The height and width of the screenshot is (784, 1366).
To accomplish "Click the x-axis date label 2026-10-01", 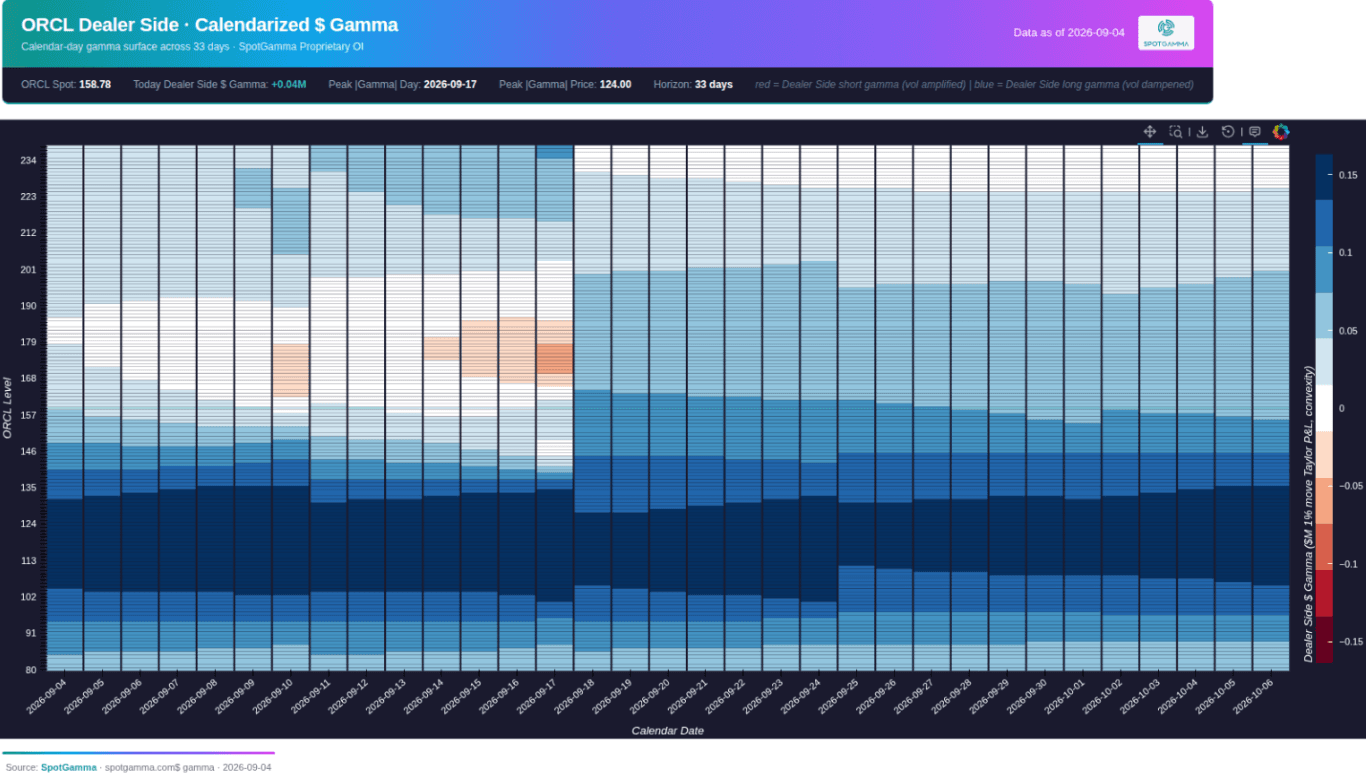I will (x=1065, y=695).
